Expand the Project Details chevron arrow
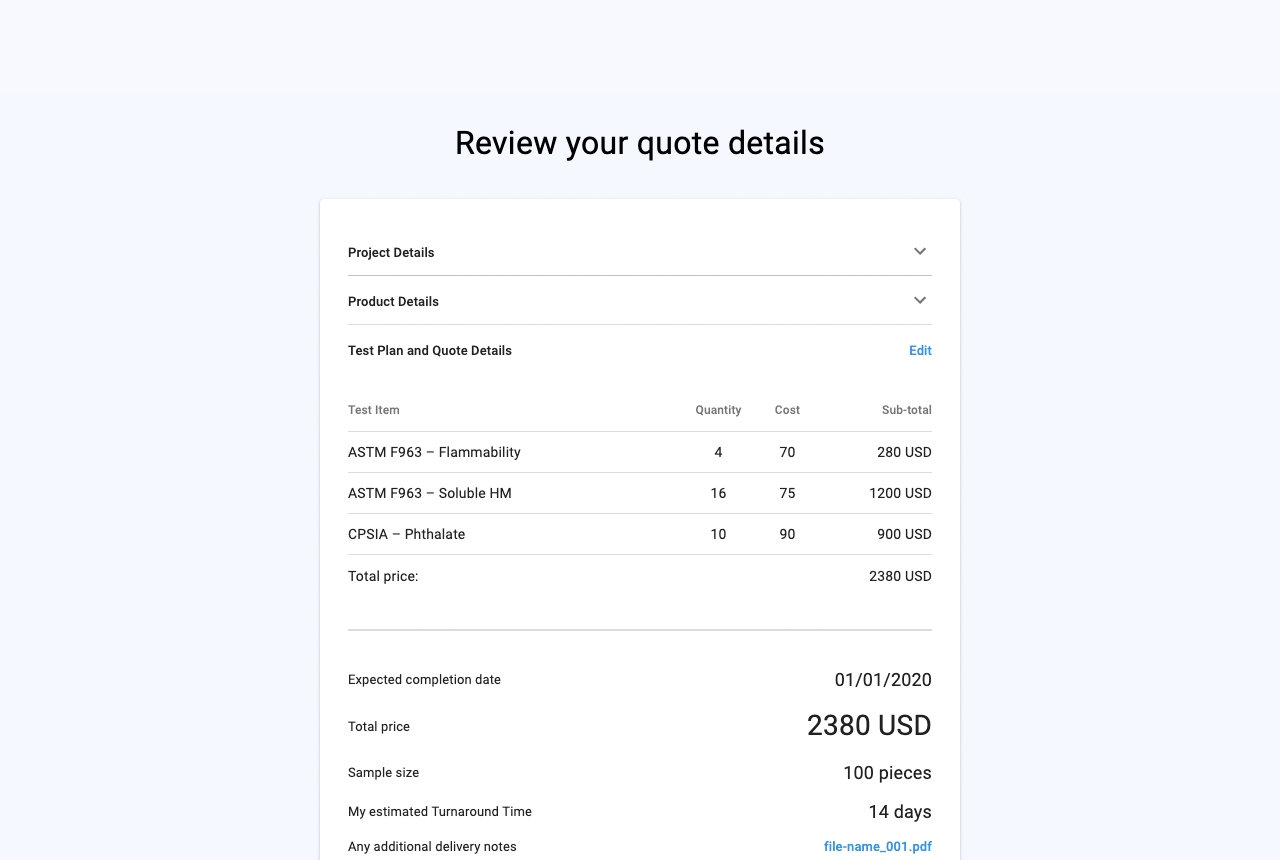 tap(920, 252)
